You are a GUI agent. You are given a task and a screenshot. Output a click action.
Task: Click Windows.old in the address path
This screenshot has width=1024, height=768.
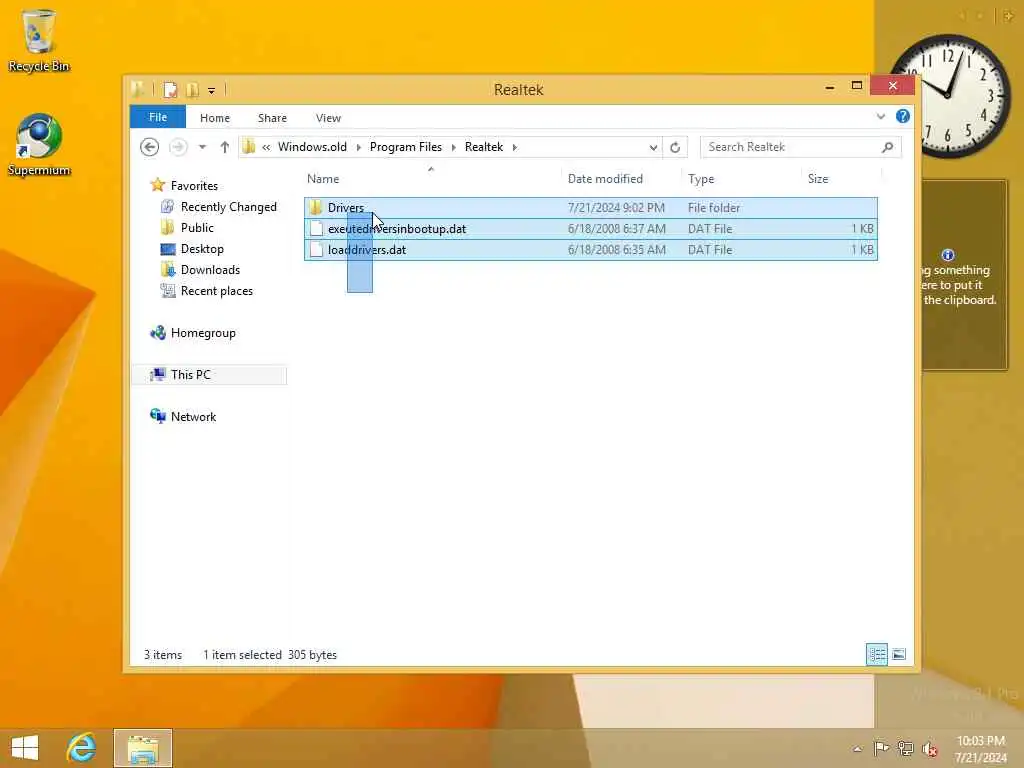pyautogui.click(x=312, y=147)
